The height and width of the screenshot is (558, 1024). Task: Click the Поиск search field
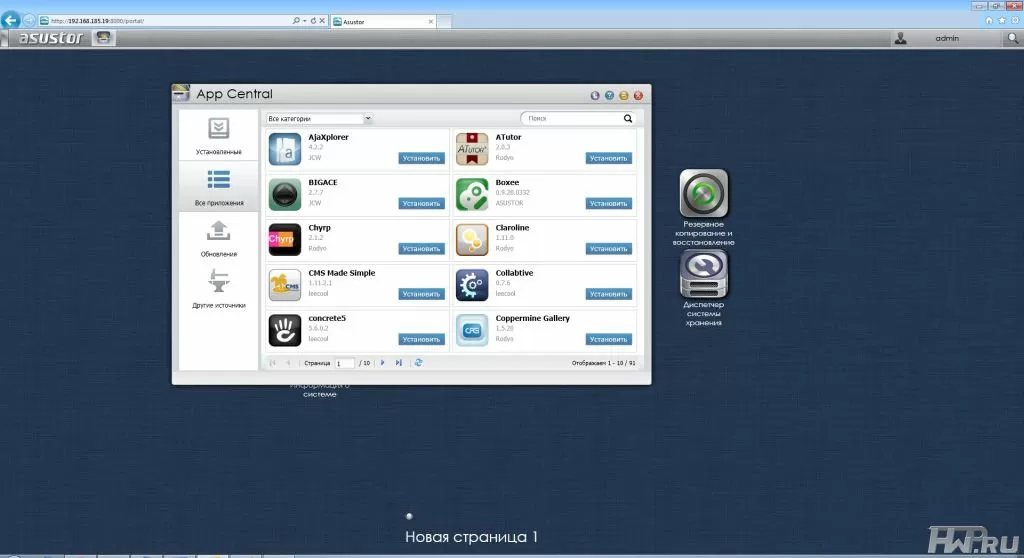[x=571, y=118]
